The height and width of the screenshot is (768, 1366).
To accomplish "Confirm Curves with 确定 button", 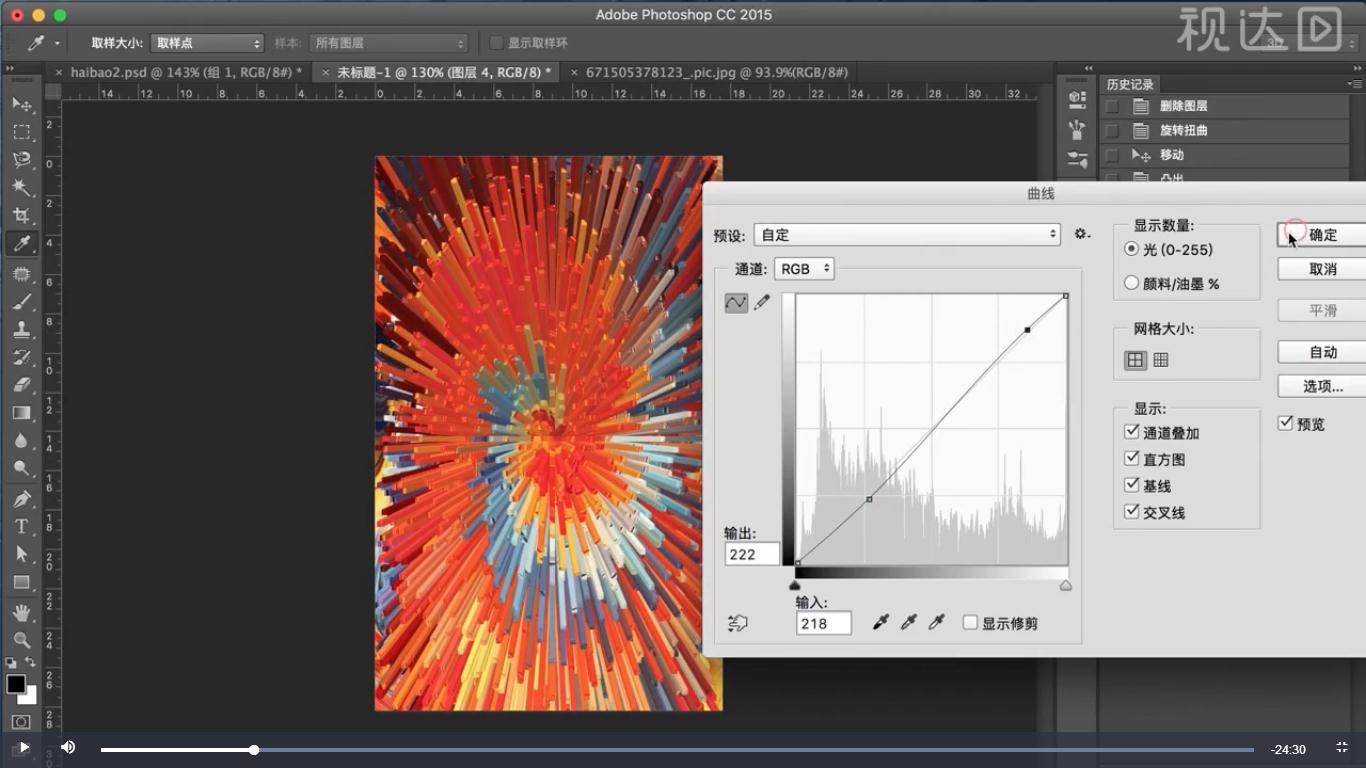I will pyautogui.click(x=1322, y=235).
